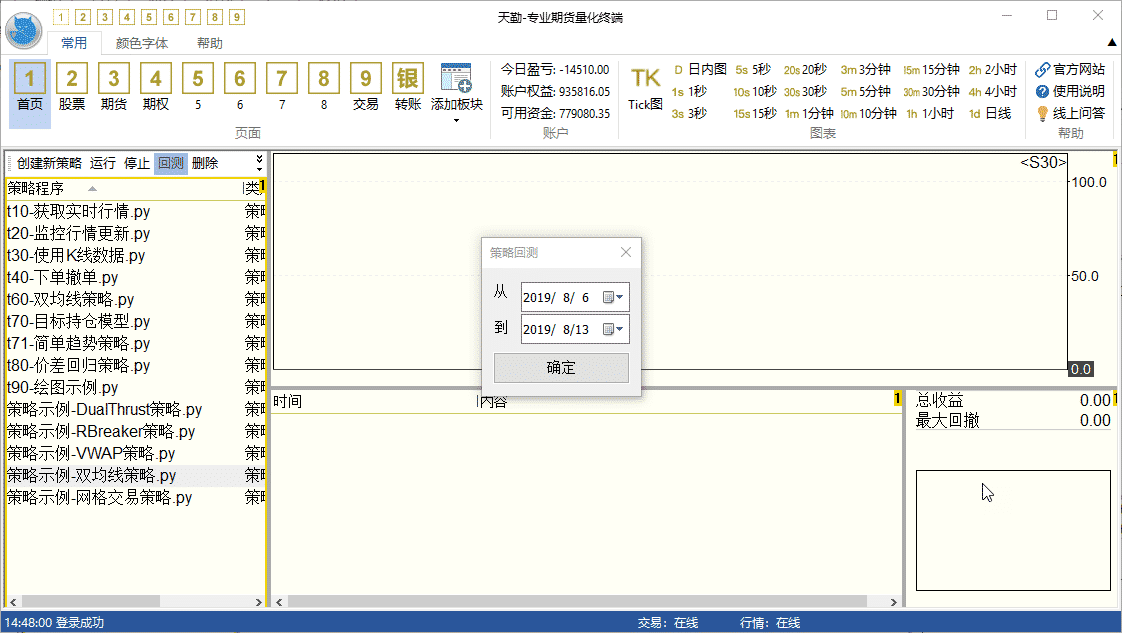
Task: Open the 官方网站 official website link
Action: click(x=1070, y=70)
